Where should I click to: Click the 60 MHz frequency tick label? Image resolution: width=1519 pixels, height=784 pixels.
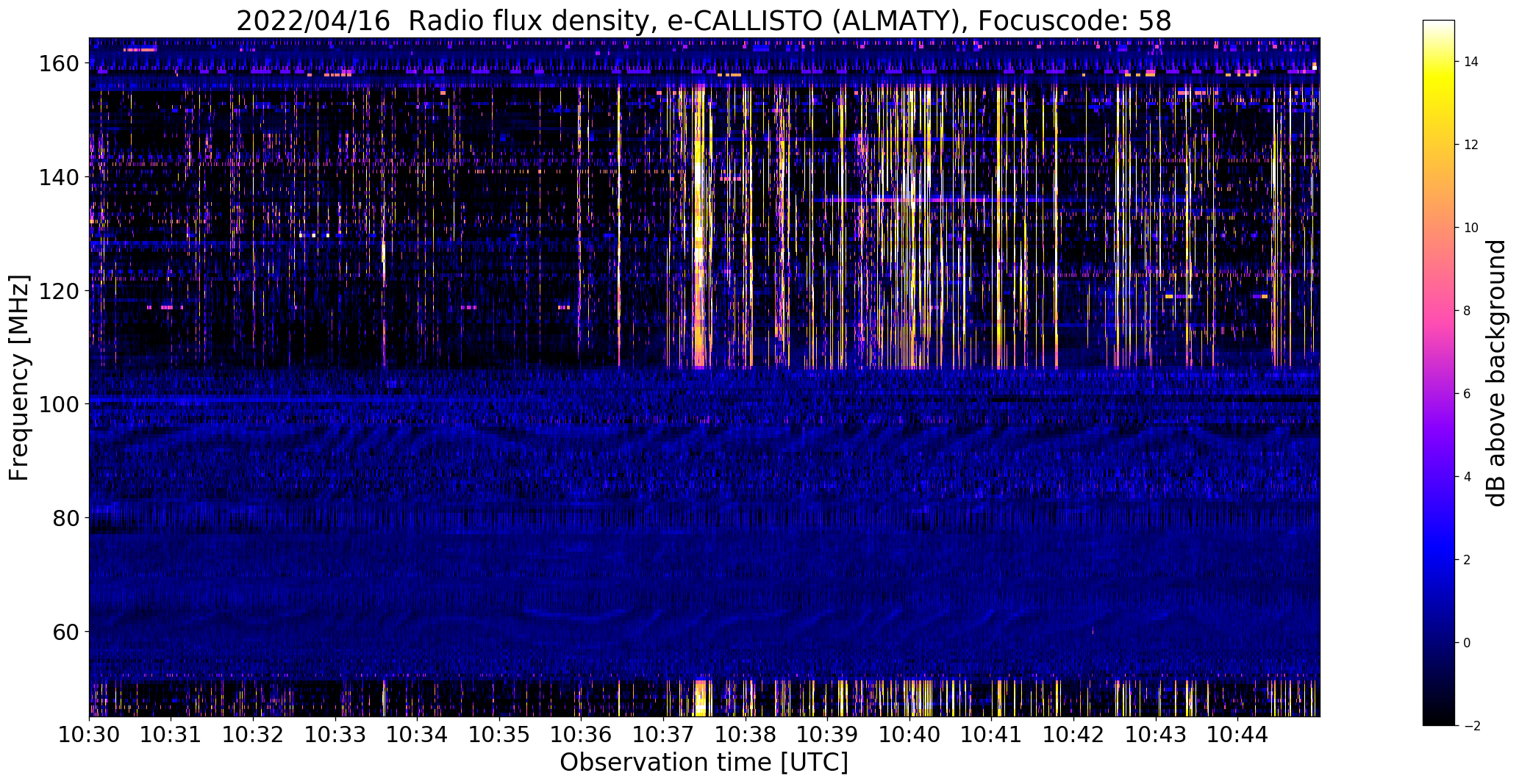66,631
